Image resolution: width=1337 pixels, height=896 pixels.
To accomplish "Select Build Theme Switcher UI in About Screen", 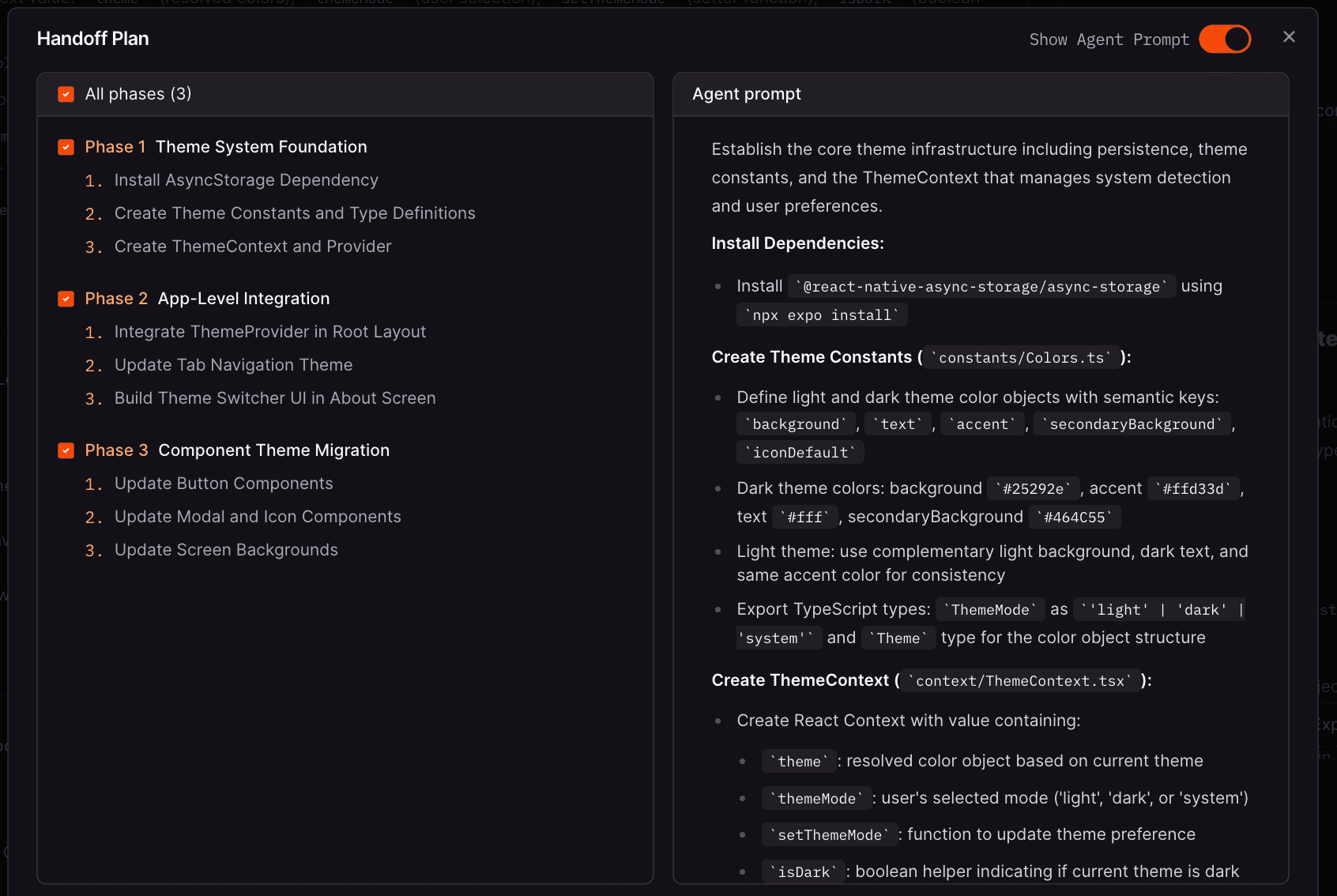I will pos(274,398).
